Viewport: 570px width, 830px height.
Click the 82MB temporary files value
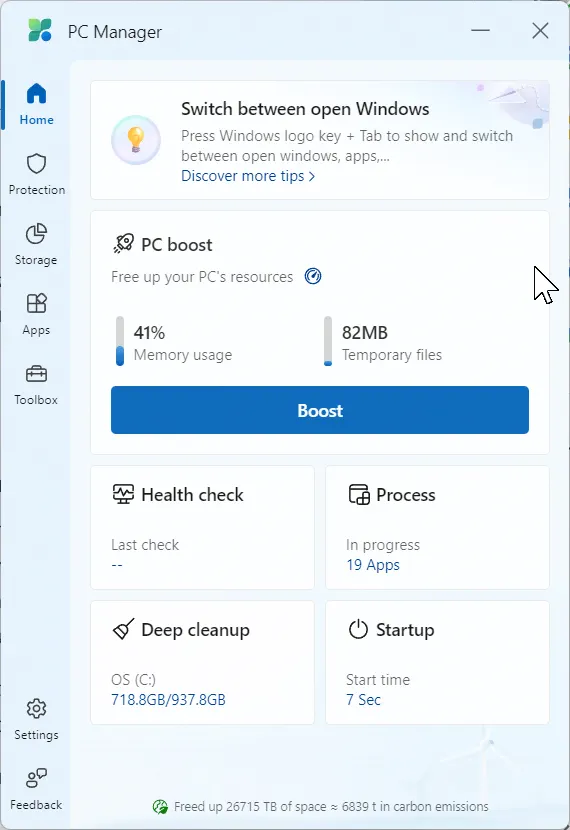[365, 332]
